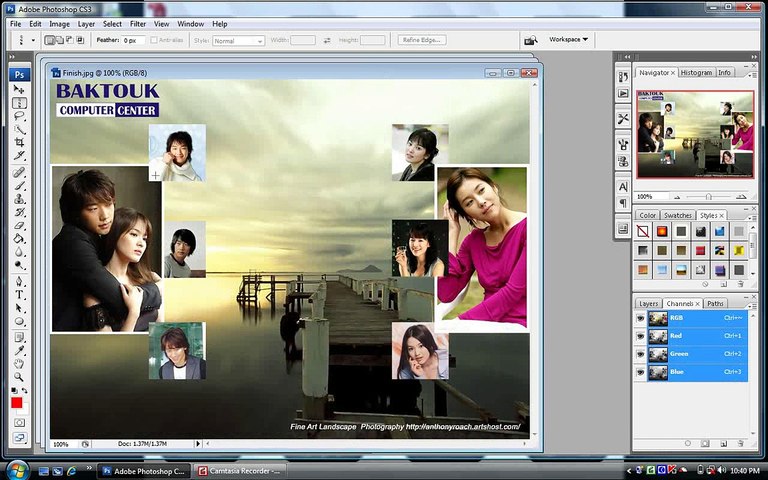Image resolution: width=768 pixels, height=480 pixels.
Task: Select the Crop tool
Action: 19,143
